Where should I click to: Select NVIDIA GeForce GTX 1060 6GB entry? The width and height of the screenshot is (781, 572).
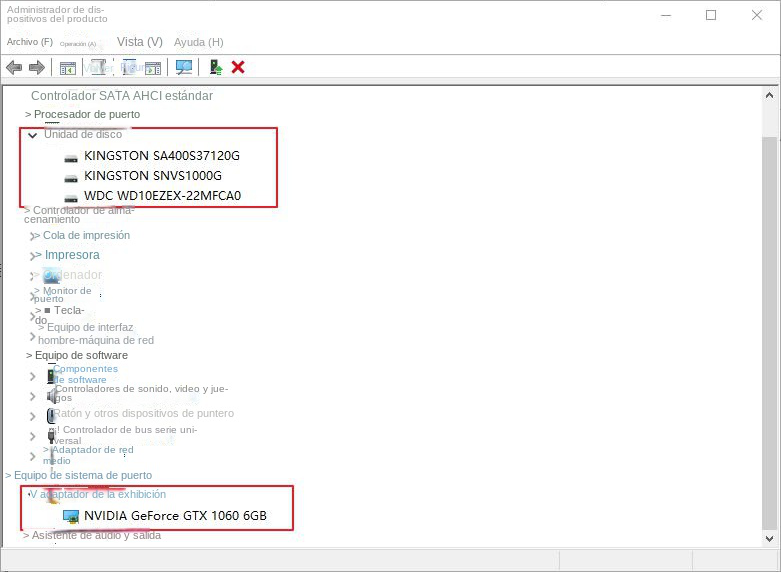175,516
